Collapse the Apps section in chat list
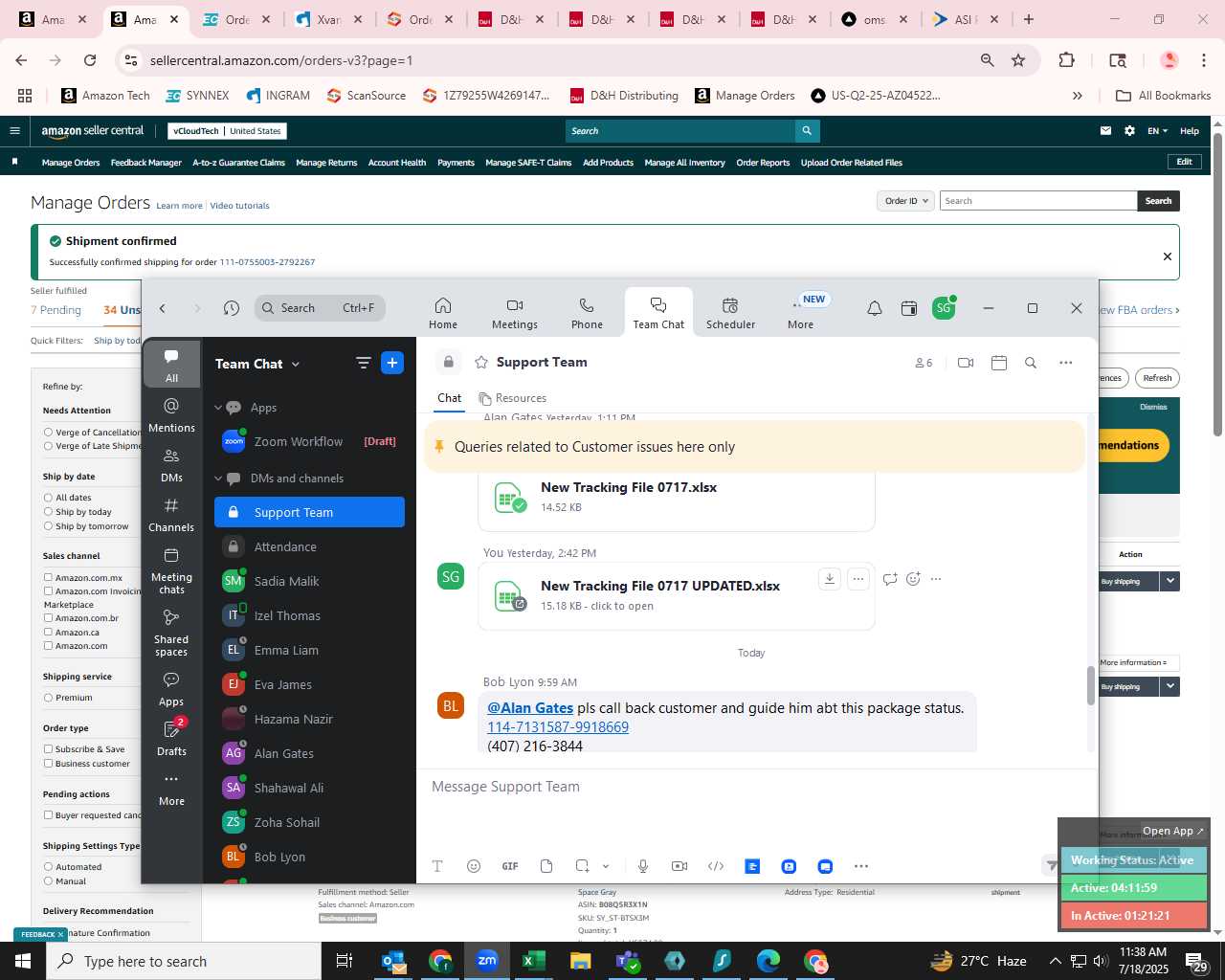 coord(218,408)
